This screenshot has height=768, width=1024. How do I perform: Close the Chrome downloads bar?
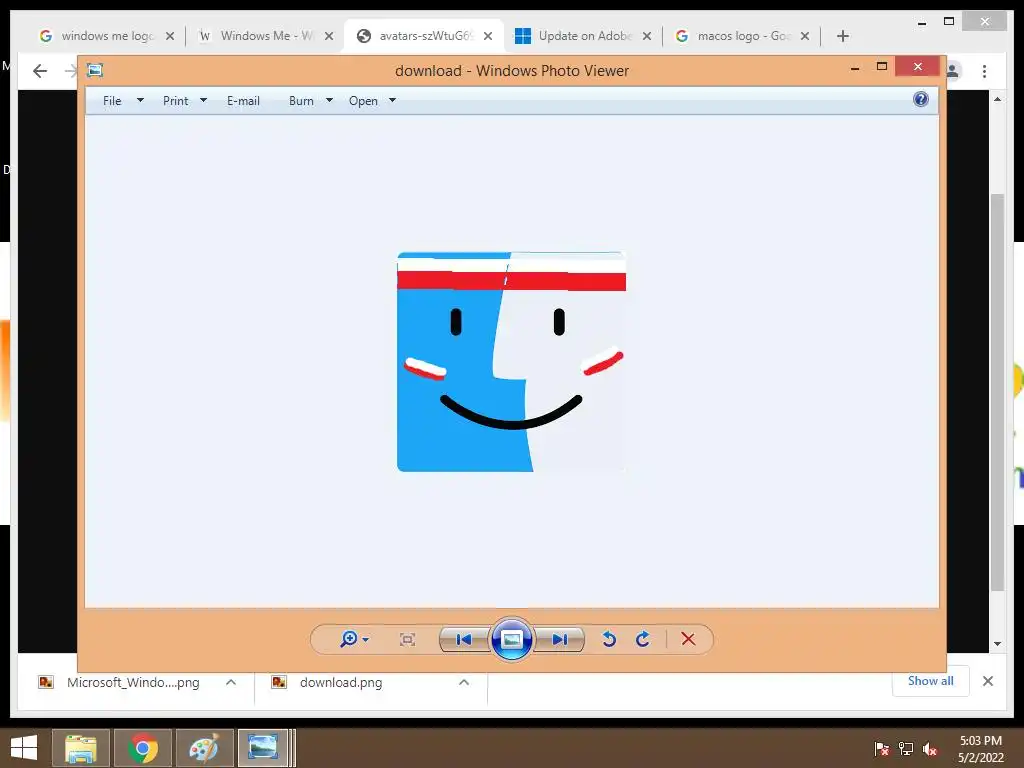tap(988, 681)
